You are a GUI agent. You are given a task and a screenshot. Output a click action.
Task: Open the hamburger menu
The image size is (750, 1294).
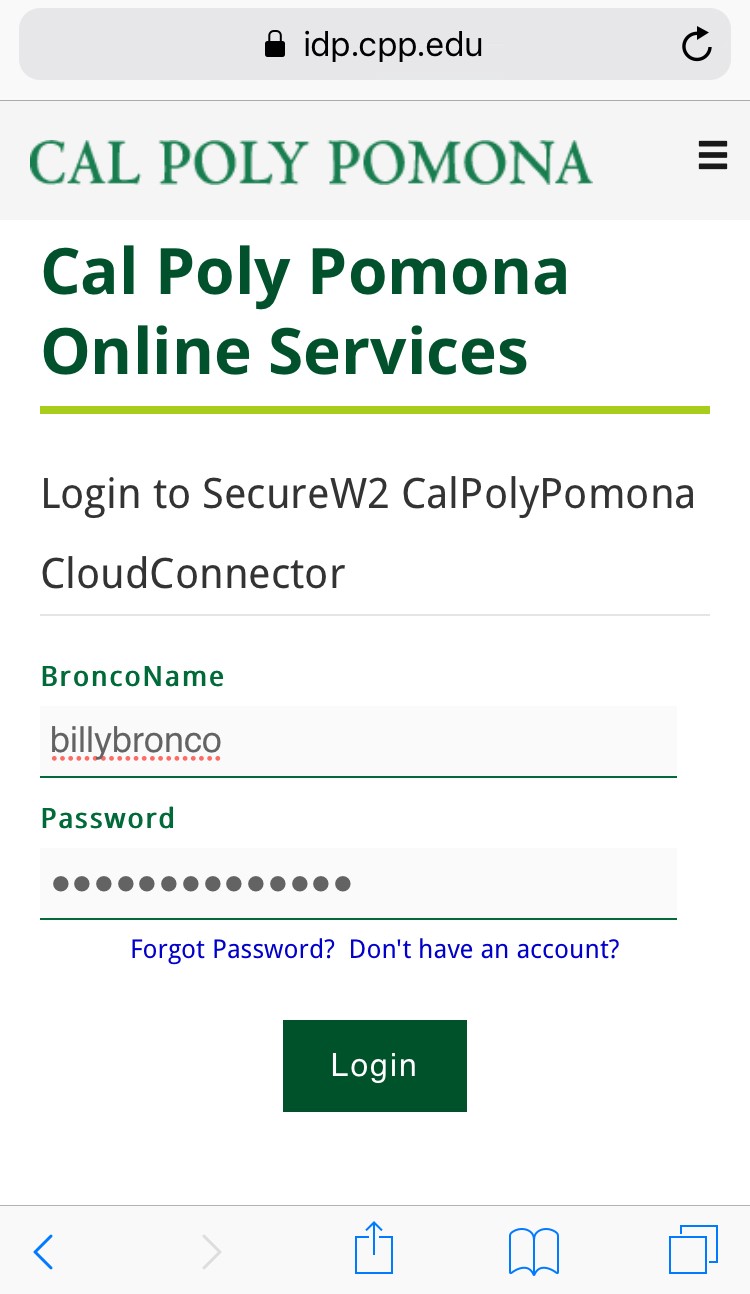tap(712, 156)
